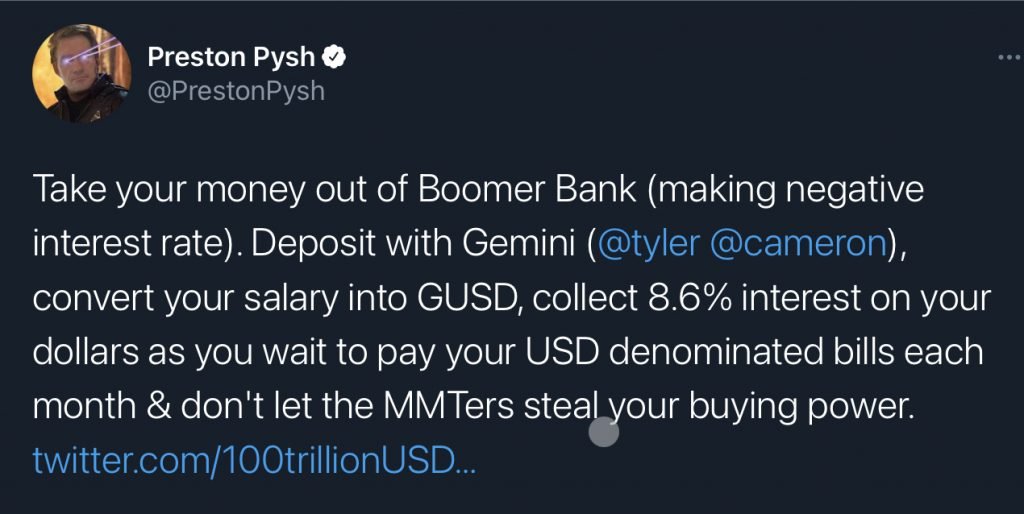Click the words Boomer Bank
1024x514 pixels.
(526, 189)
